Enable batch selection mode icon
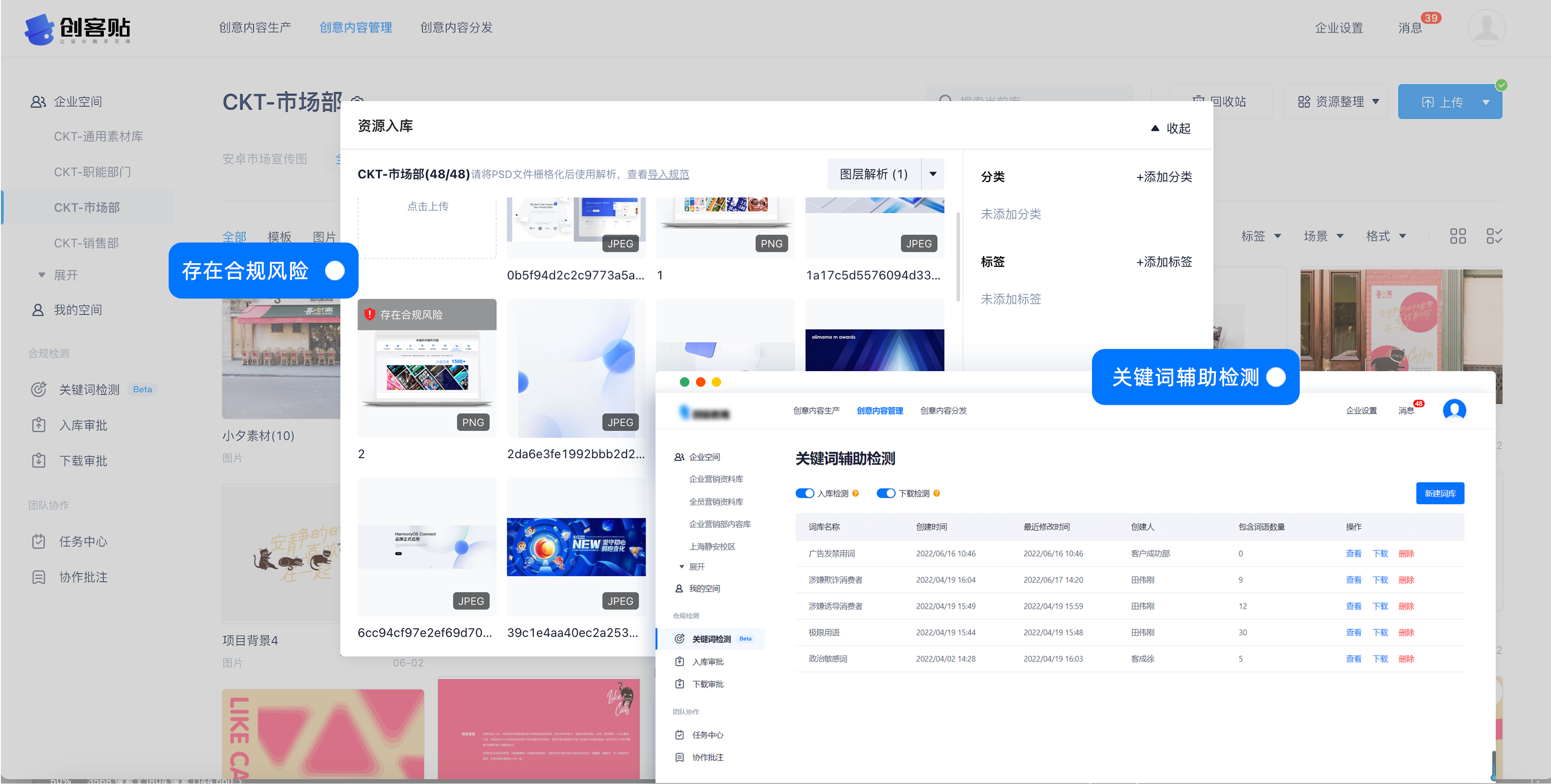1551x784 pixels. coord(1494,236)
